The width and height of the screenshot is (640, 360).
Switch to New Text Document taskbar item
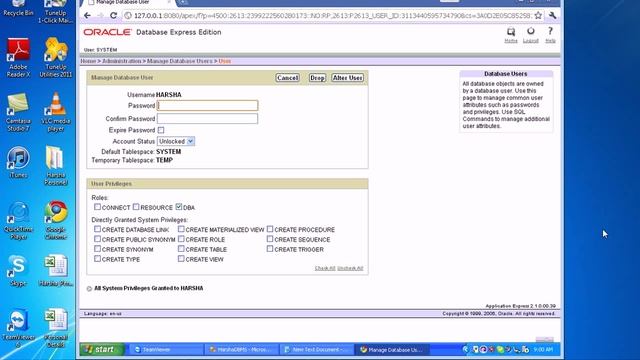click(x=316, y=349)
